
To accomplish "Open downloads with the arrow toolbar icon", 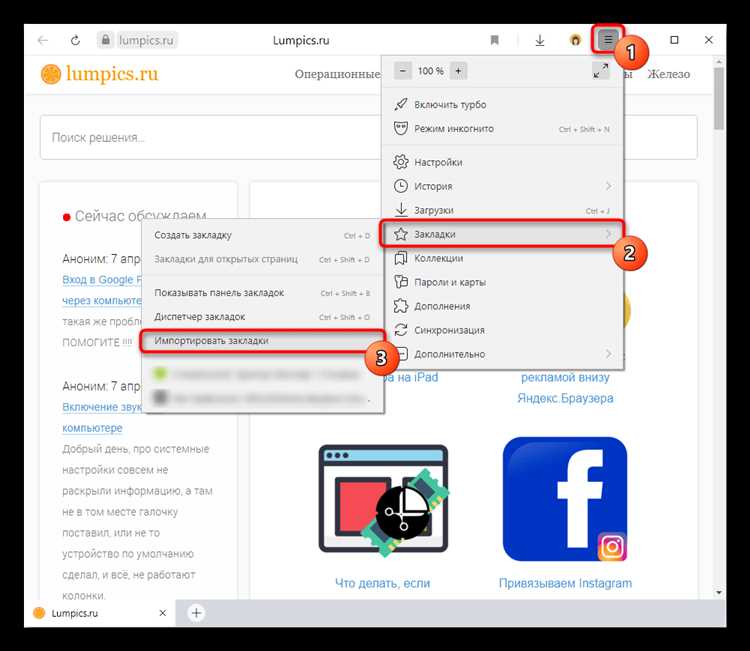I will [x=540, y=40].
